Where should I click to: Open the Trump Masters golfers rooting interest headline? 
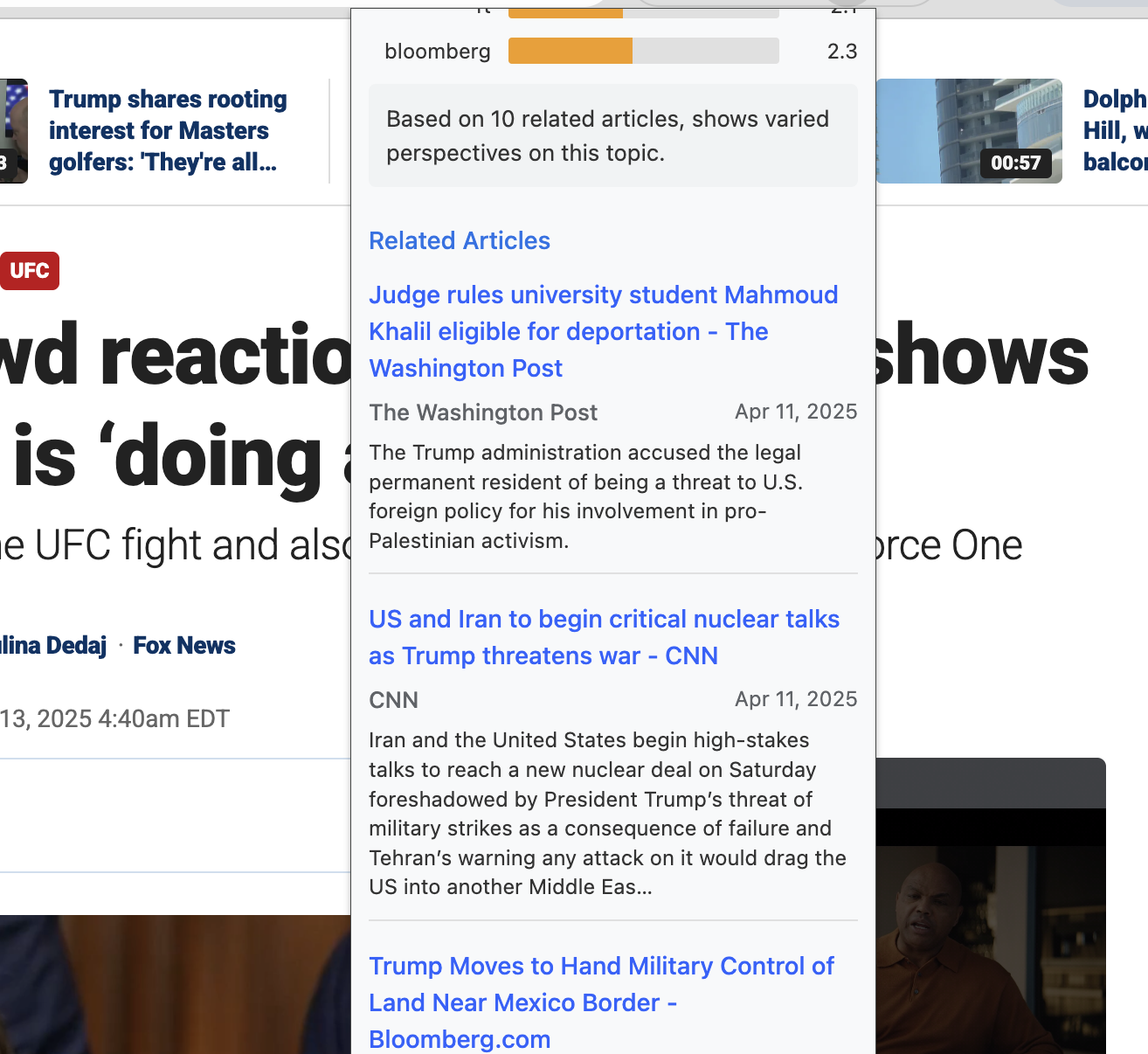pos(168,131)
